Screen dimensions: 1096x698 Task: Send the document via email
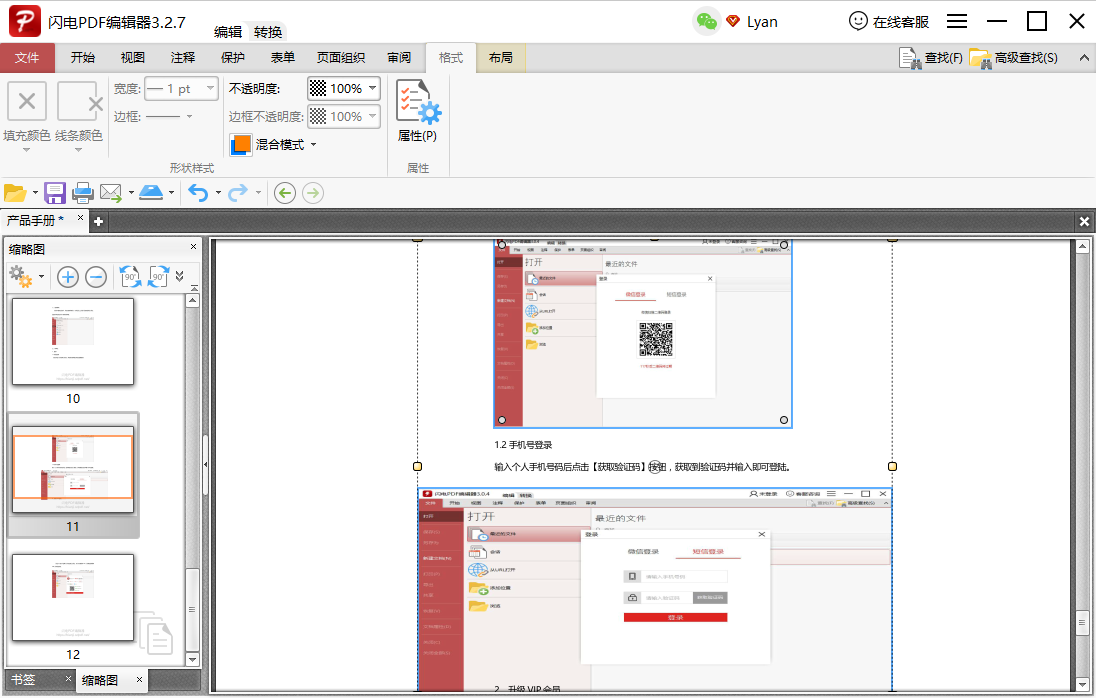point(110,192)
